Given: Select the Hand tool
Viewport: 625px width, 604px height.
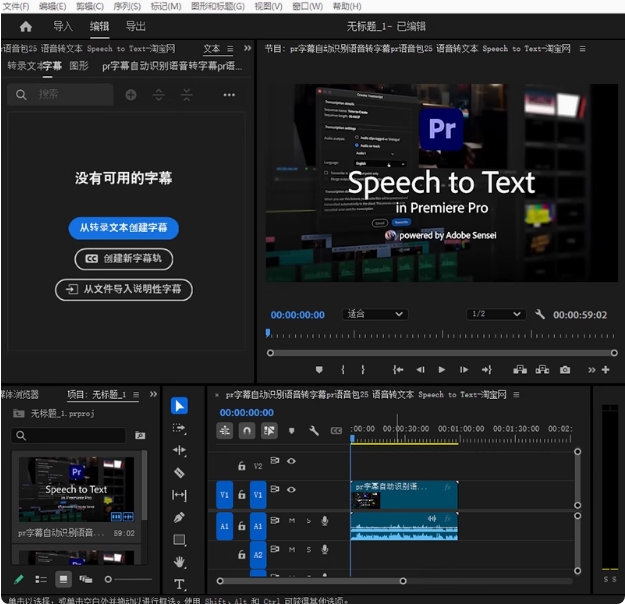Looking at the screenshot, I should [179, 562].
